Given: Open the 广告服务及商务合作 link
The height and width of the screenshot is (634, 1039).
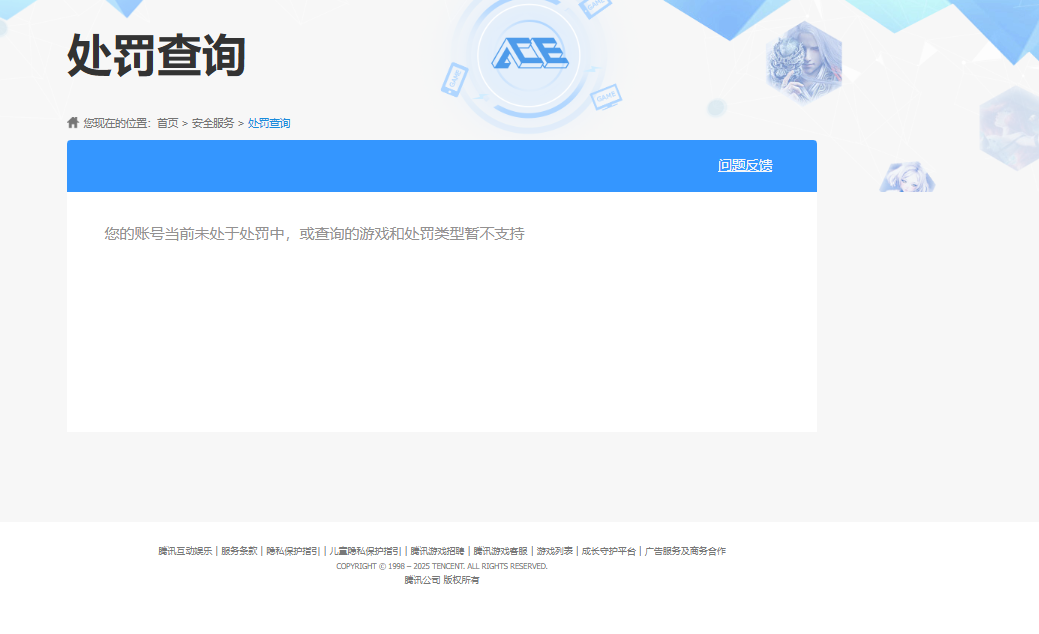Looking at the screenshot, I should point(686,550).
